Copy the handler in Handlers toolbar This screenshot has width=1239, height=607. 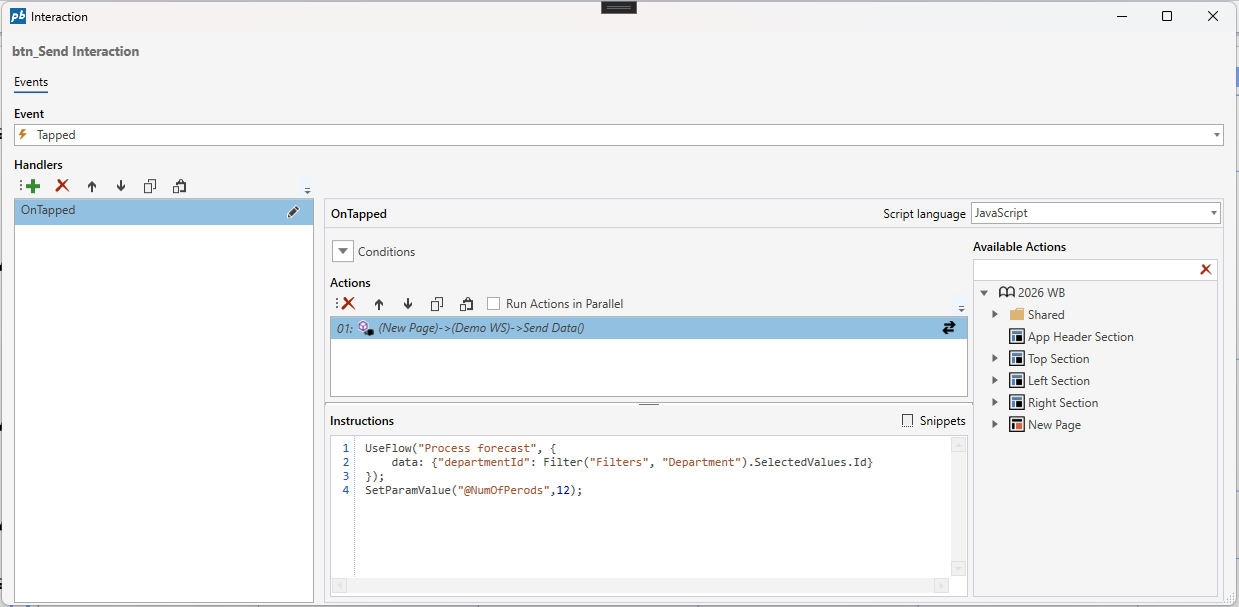(150, 186)
